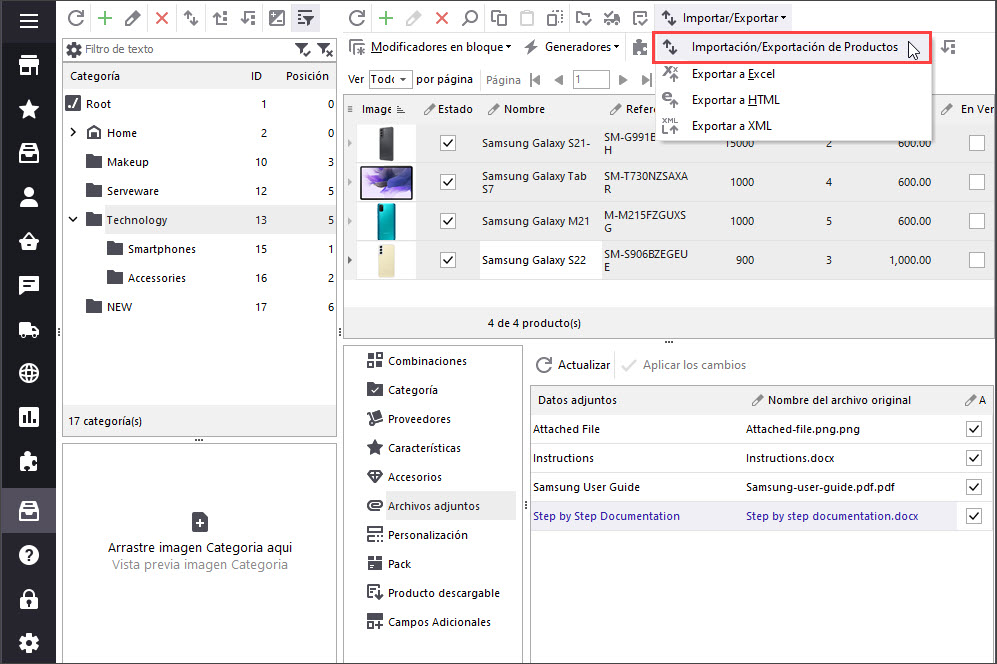Open statistics chart icon in sidebar
Viewport: 997px width, 664px height.
[29, 417]
